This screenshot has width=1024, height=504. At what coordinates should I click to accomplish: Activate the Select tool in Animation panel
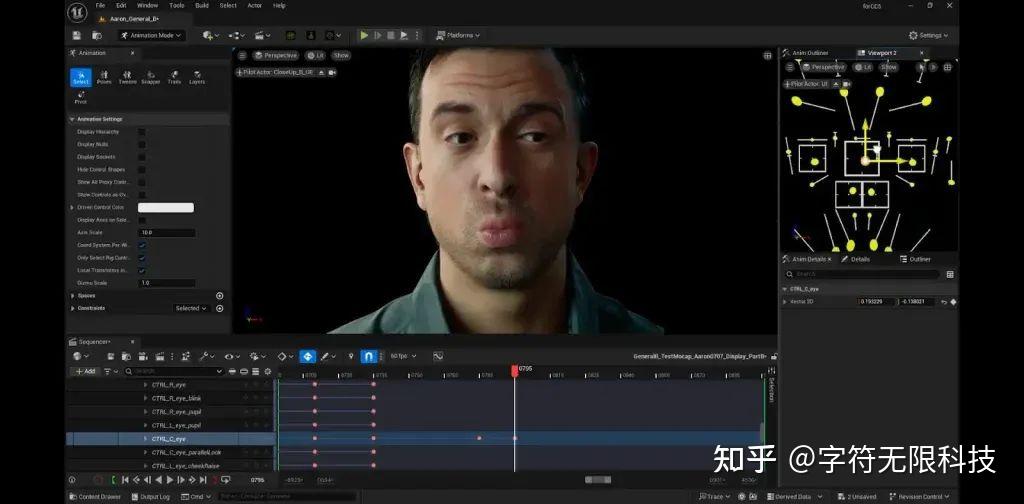pos(81,78)
